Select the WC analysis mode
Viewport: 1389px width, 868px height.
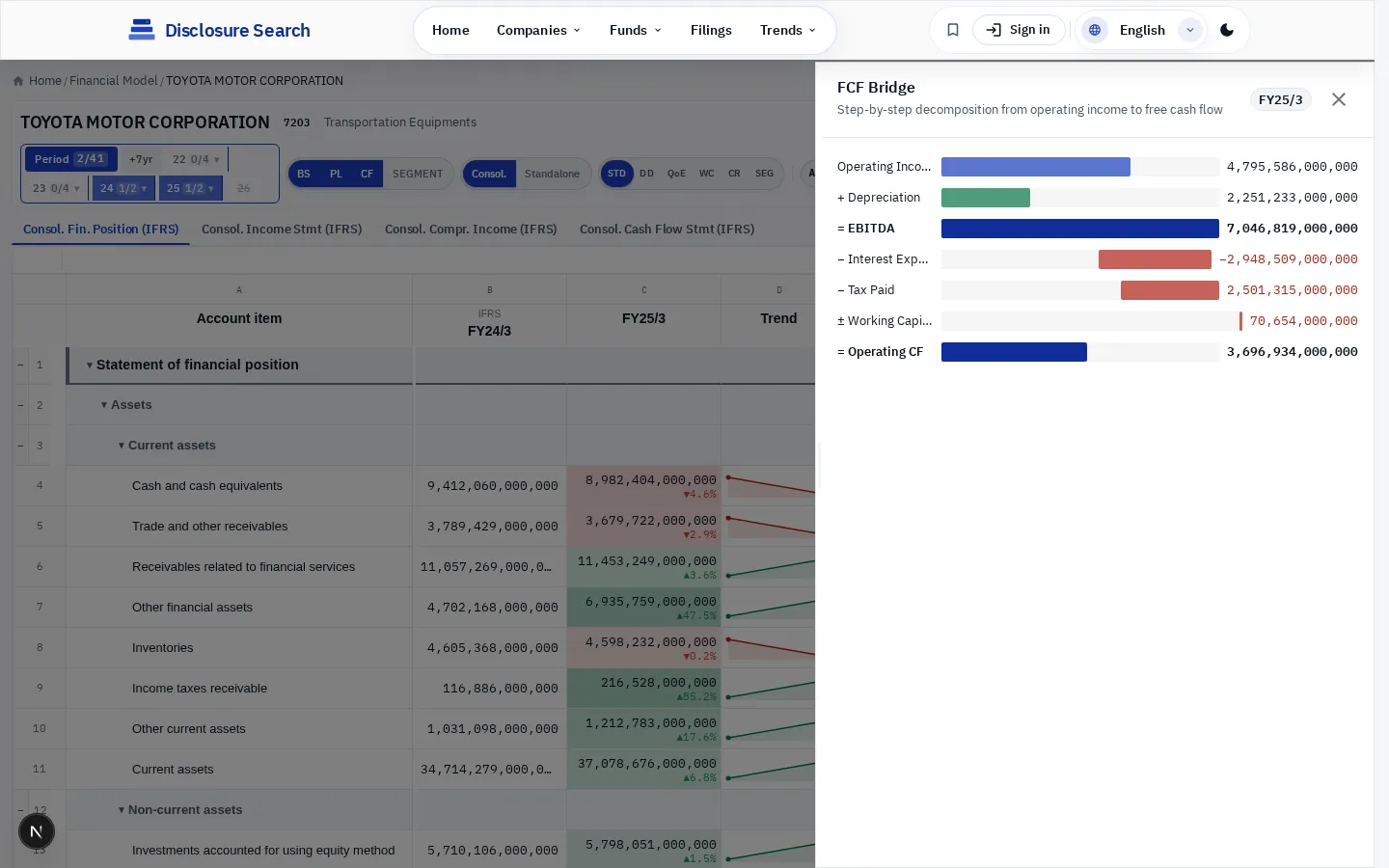point(706,174)
